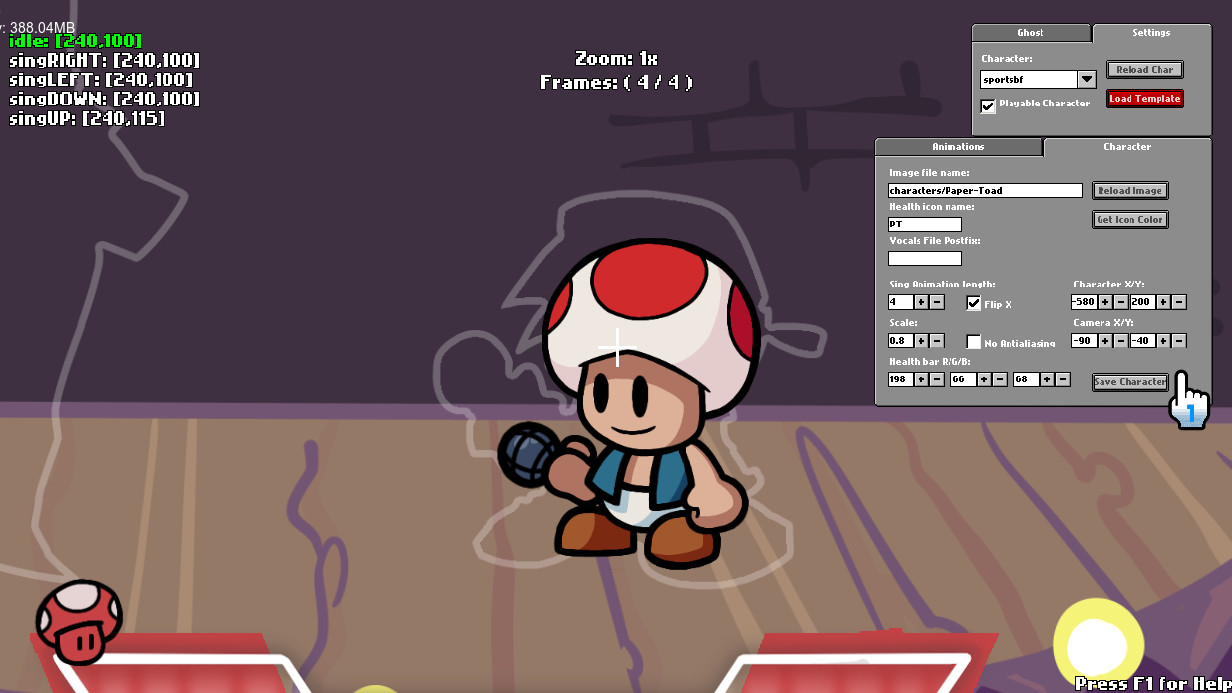
Task: Decrease the Scale value
Action: pos(936,340)
